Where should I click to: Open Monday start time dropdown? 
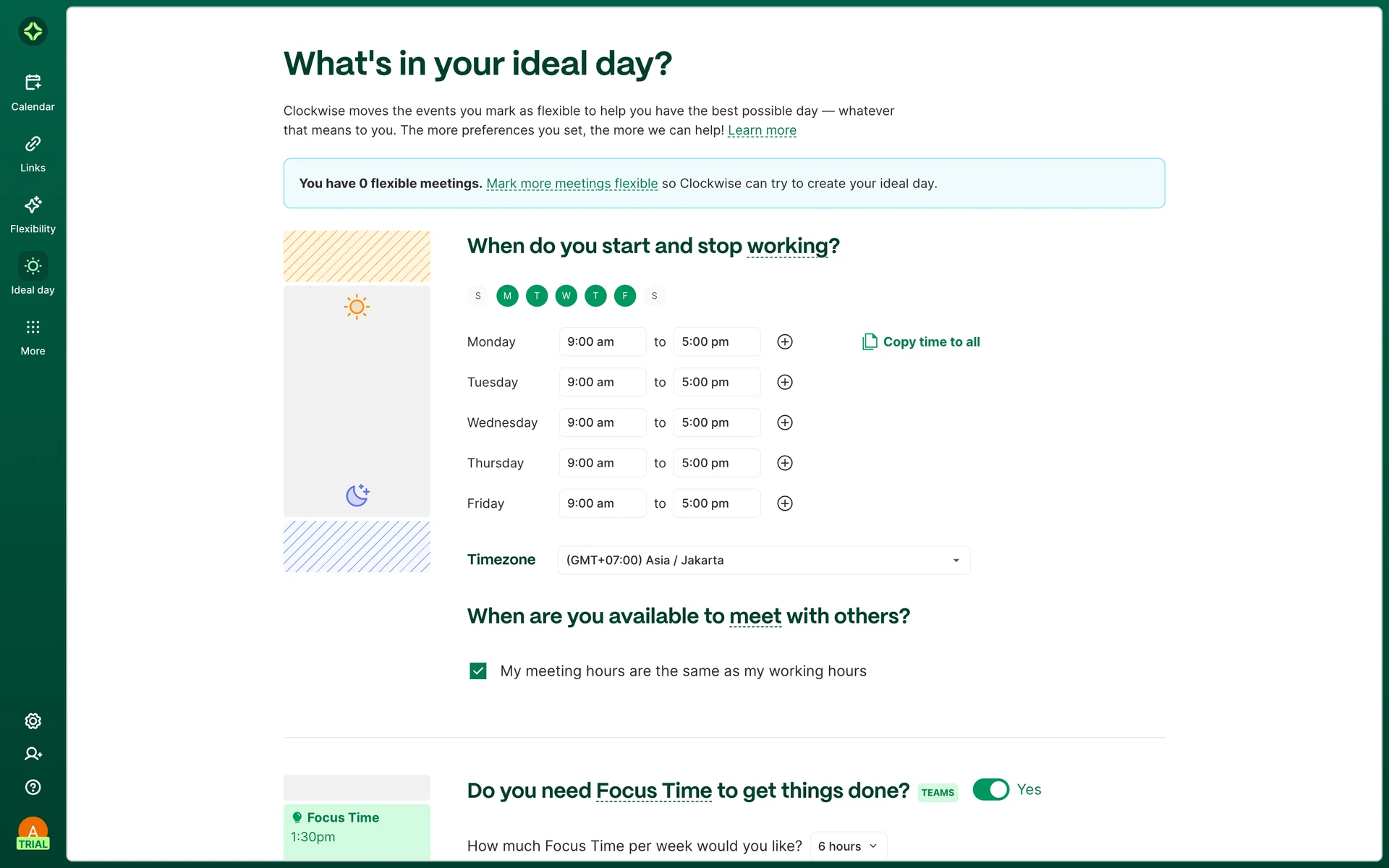point(602,342)
